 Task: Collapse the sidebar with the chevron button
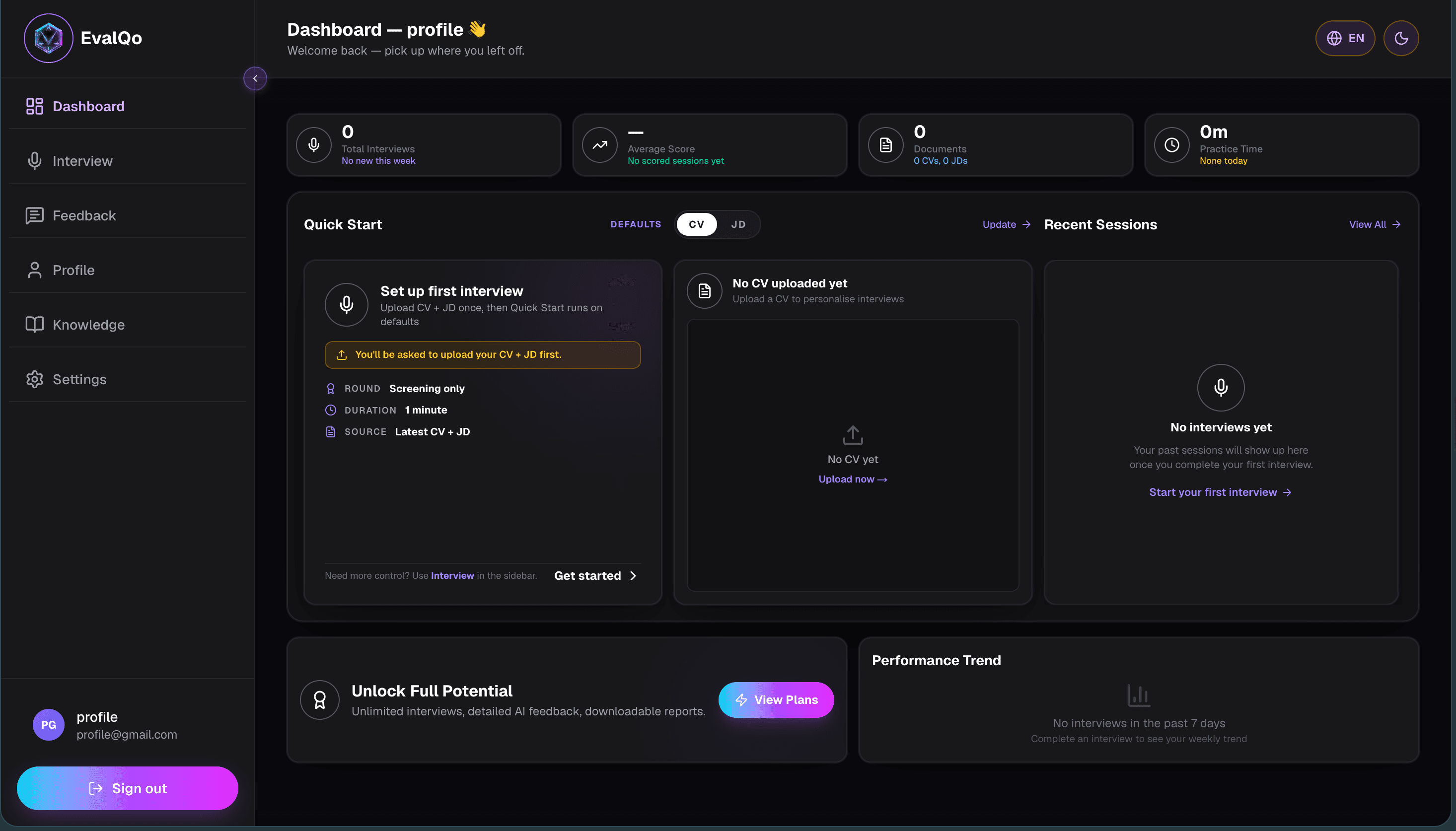click(255, 78)
